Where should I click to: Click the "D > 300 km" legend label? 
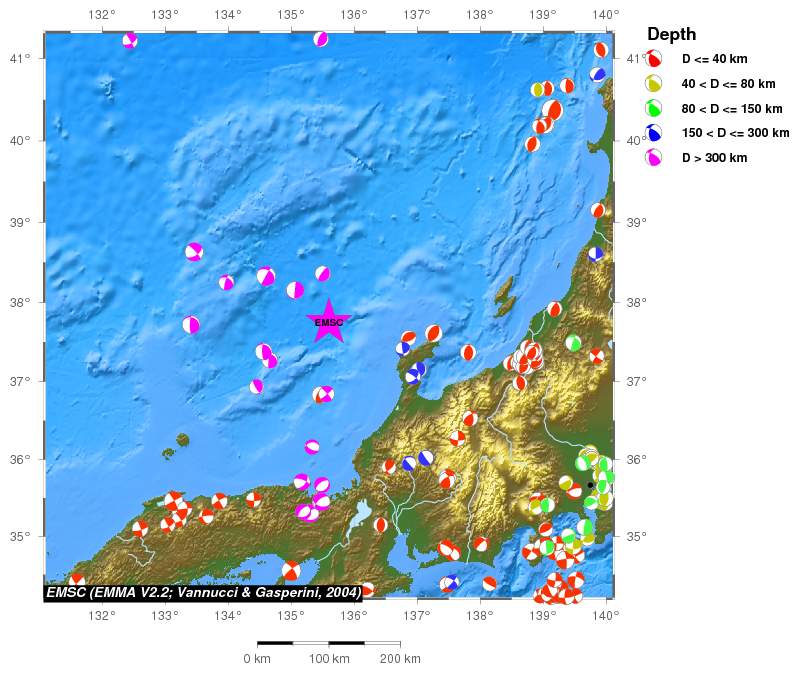714,158
